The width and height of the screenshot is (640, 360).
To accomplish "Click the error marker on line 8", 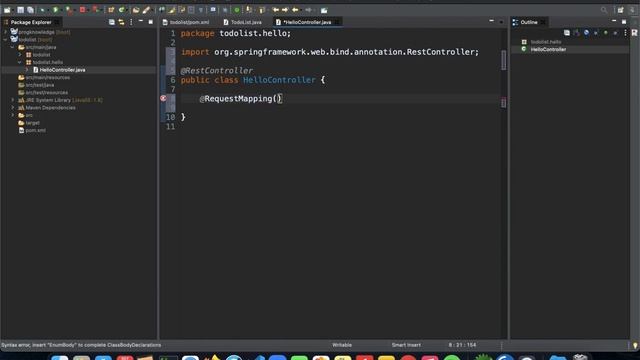I will 163,98.
